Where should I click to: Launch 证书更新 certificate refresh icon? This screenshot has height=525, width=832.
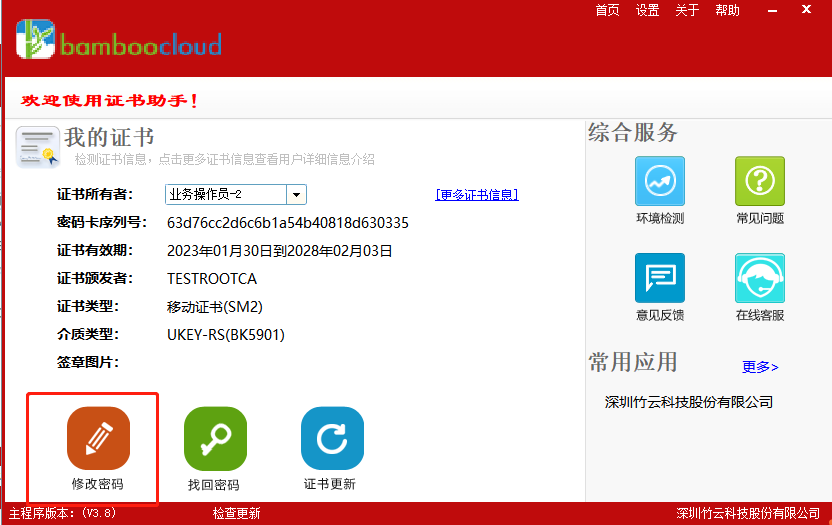tap(332, 439)
